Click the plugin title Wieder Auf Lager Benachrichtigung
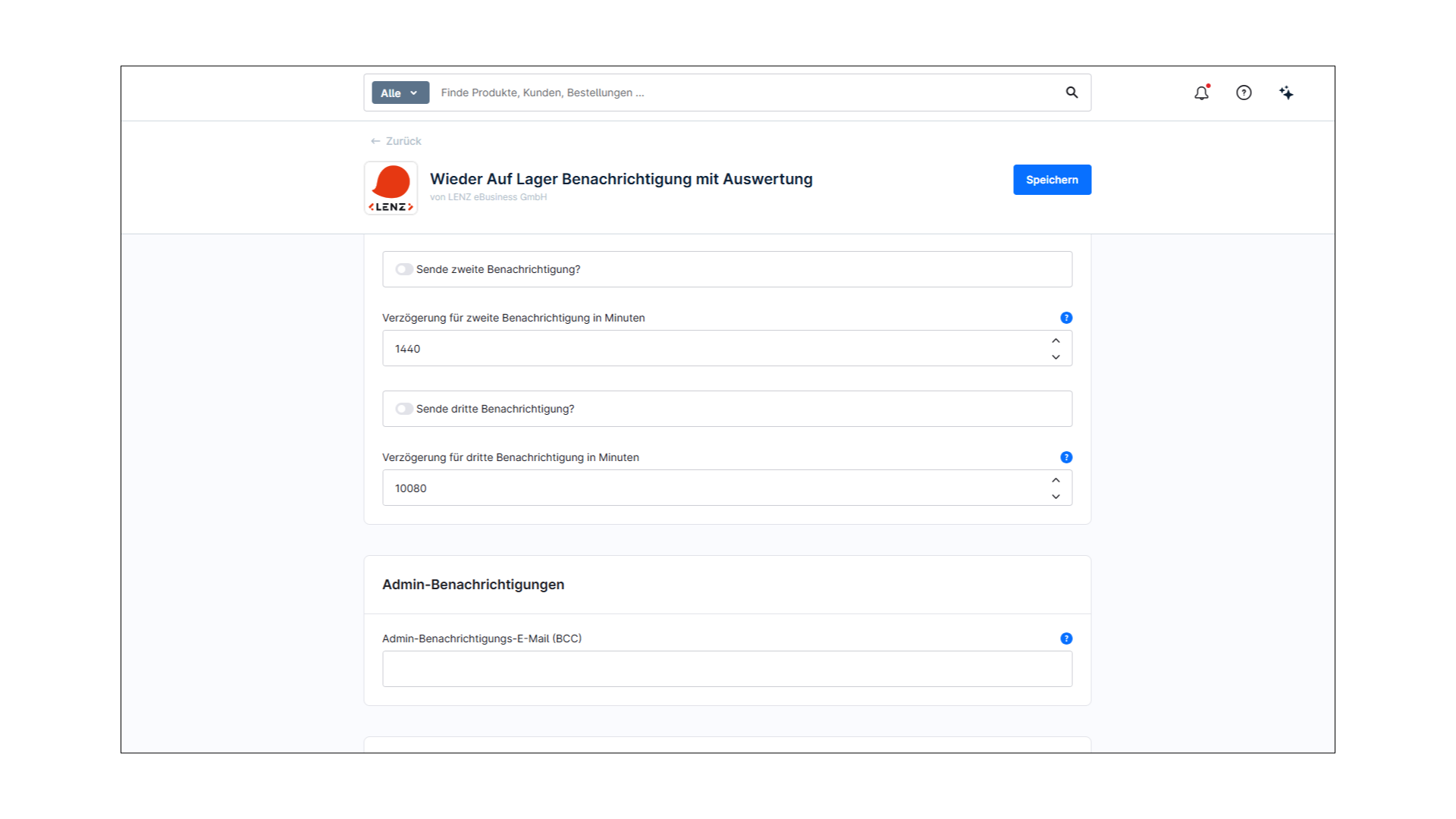The height and width of the screenshot is (819, 1456). pyautogui.click(x=621, y=179)
